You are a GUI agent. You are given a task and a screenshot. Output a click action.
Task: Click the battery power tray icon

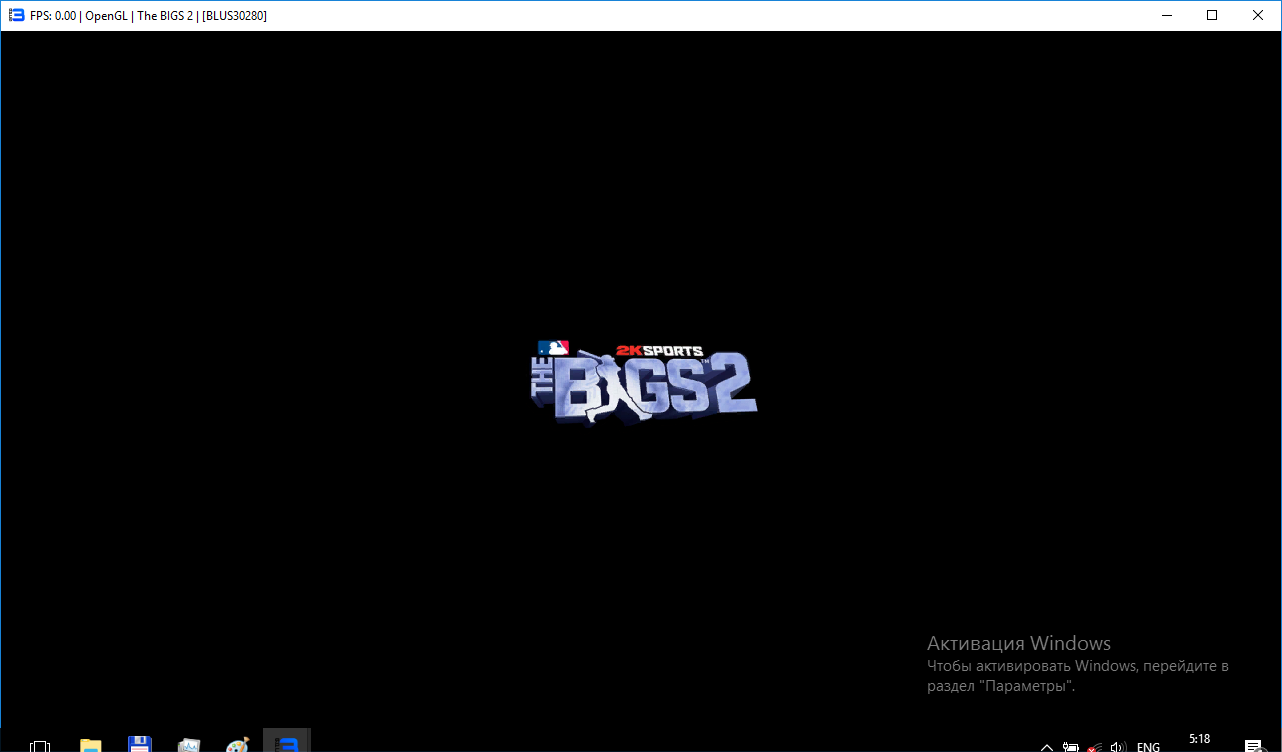[1071, 746]
